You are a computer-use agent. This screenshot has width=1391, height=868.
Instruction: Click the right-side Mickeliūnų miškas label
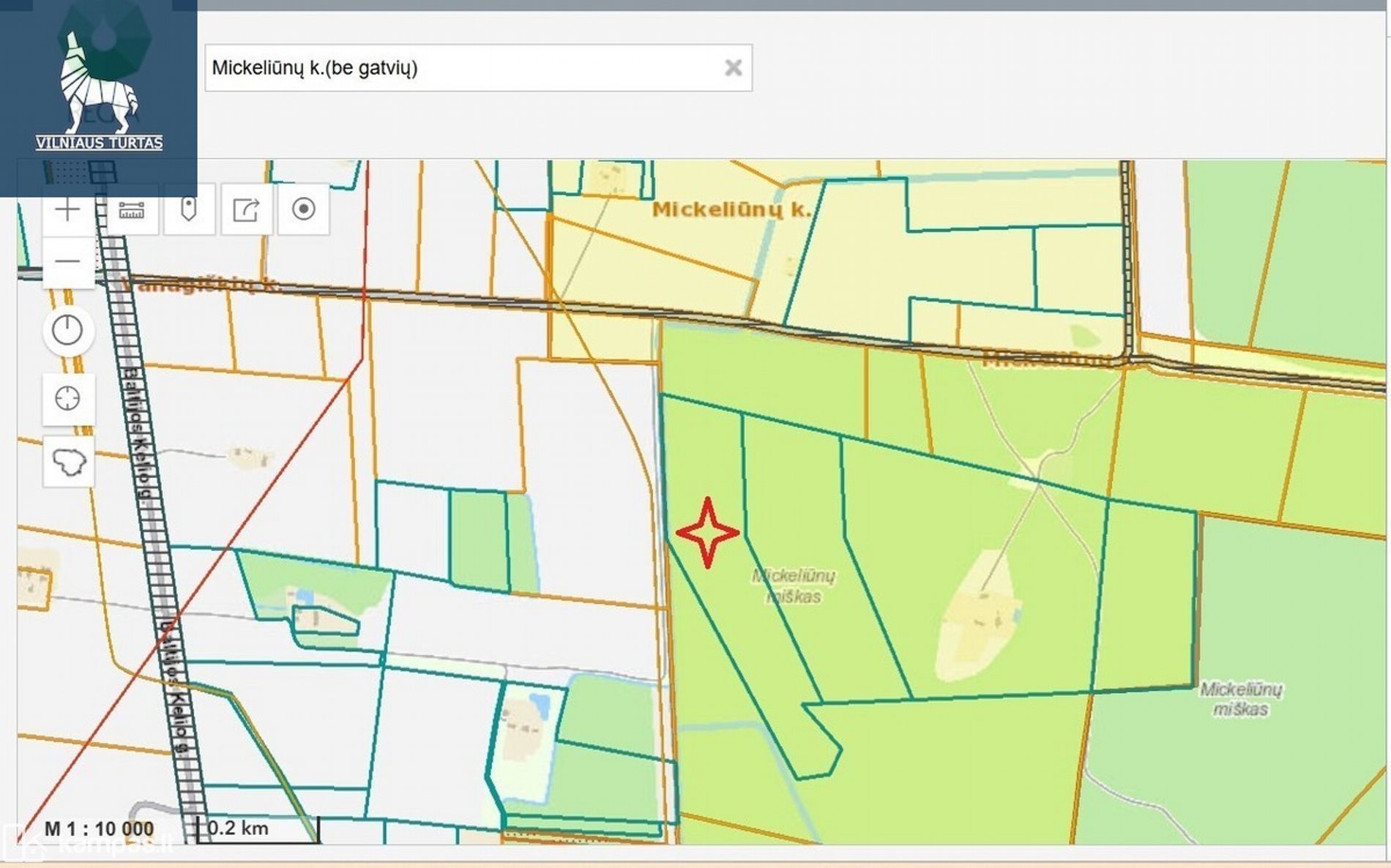point(1241,699)
